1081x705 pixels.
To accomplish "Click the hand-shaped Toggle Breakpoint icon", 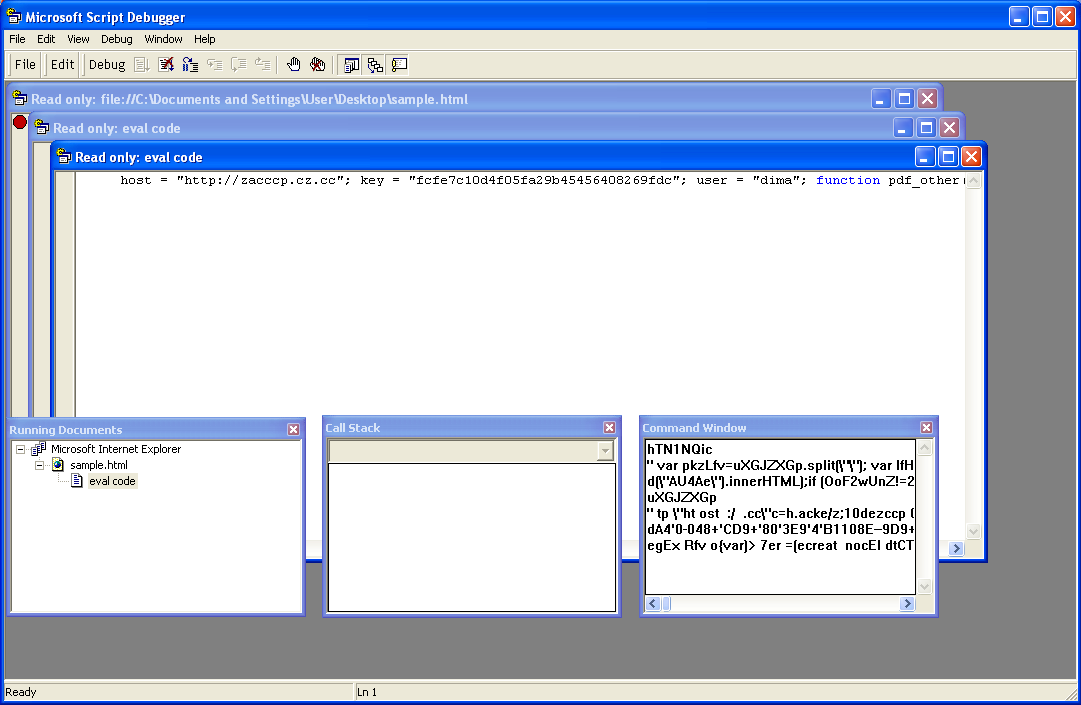I will 293,65.
